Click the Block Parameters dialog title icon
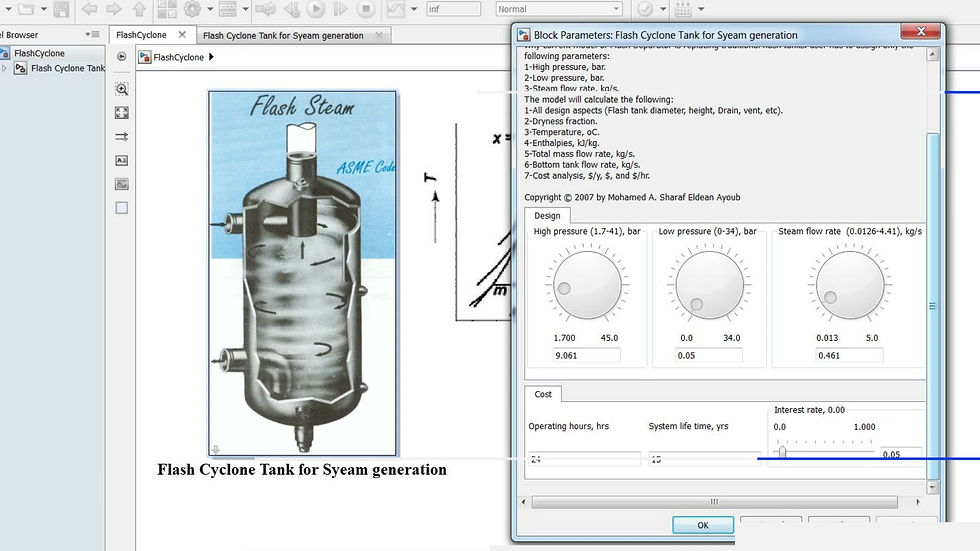 point(524,35)
